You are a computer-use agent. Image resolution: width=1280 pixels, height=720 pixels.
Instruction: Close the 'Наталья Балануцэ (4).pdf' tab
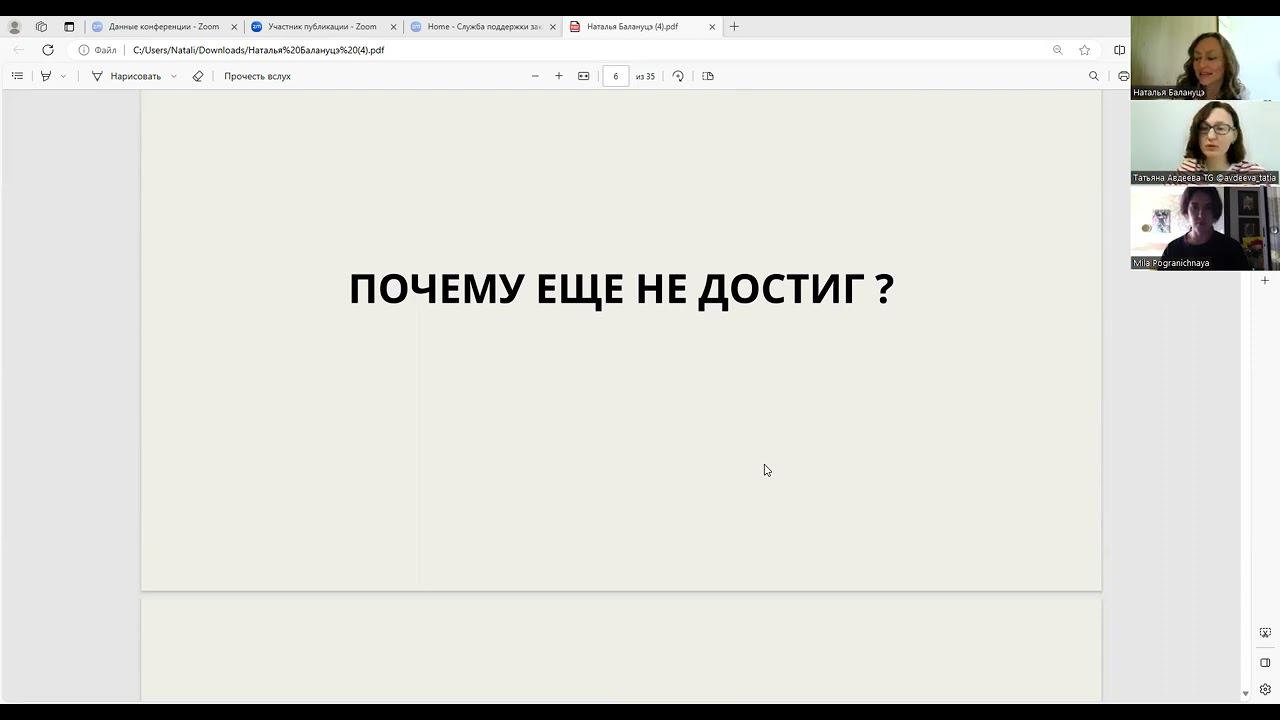712,27
